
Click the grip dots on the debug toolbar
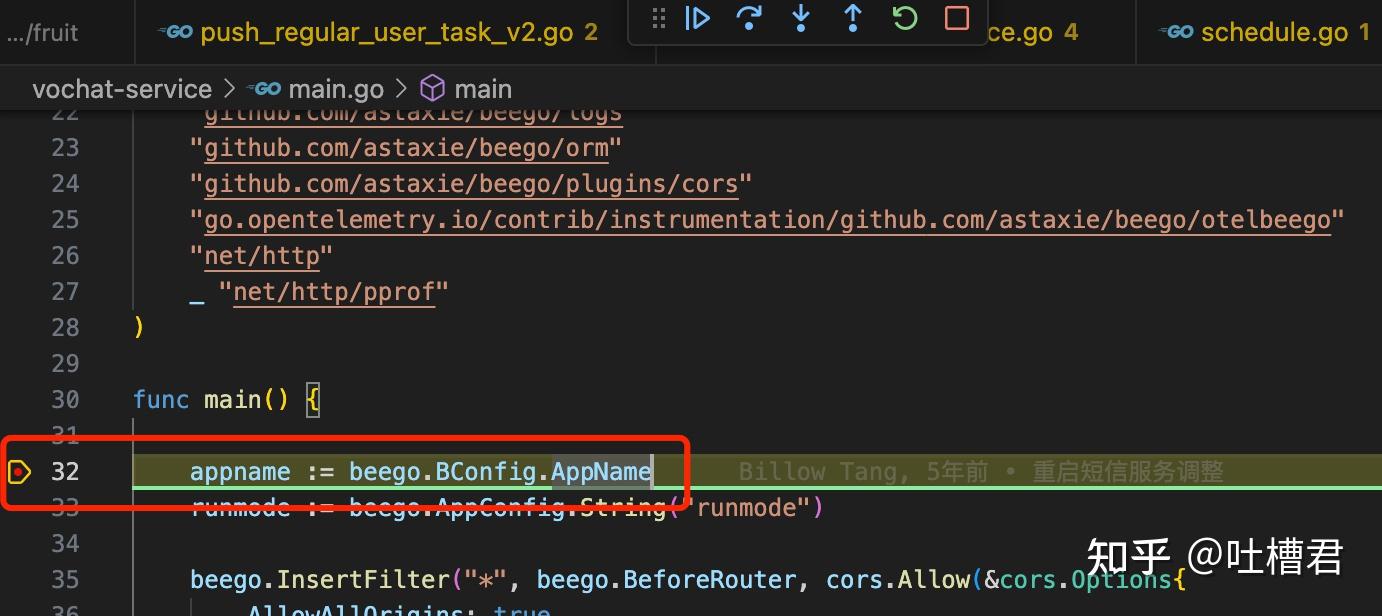[658, 18]
